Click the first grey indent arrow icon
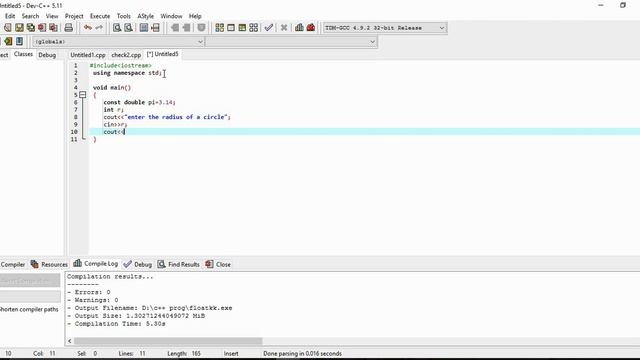The width and height of the screenshot is (640, 360). (x=175, y=28)
